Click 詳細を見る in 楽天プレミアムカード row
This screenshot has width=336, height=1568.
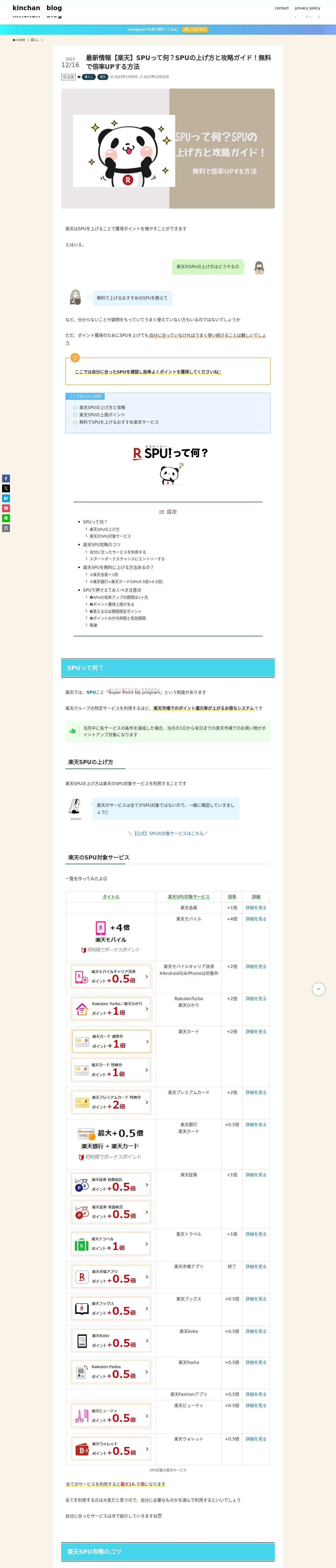coord(256,1093)
